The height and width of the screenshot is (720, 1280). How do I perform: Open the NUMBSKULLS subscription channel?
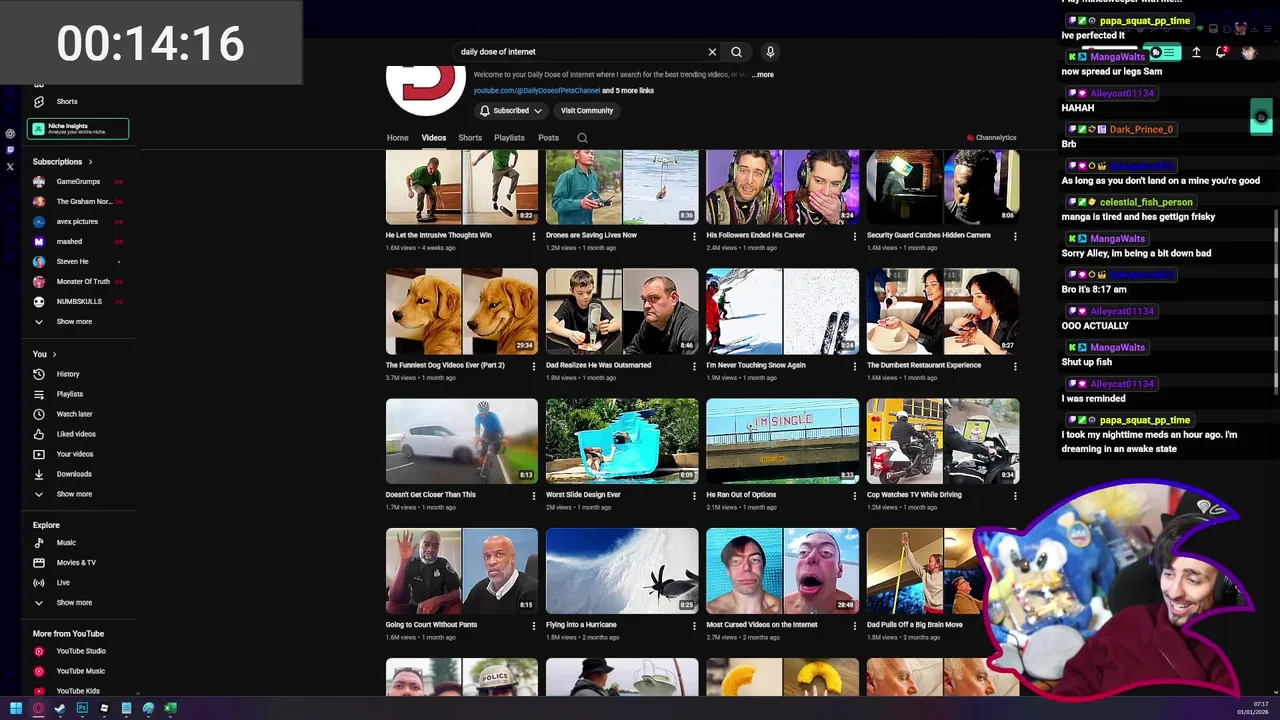(79, 301)
